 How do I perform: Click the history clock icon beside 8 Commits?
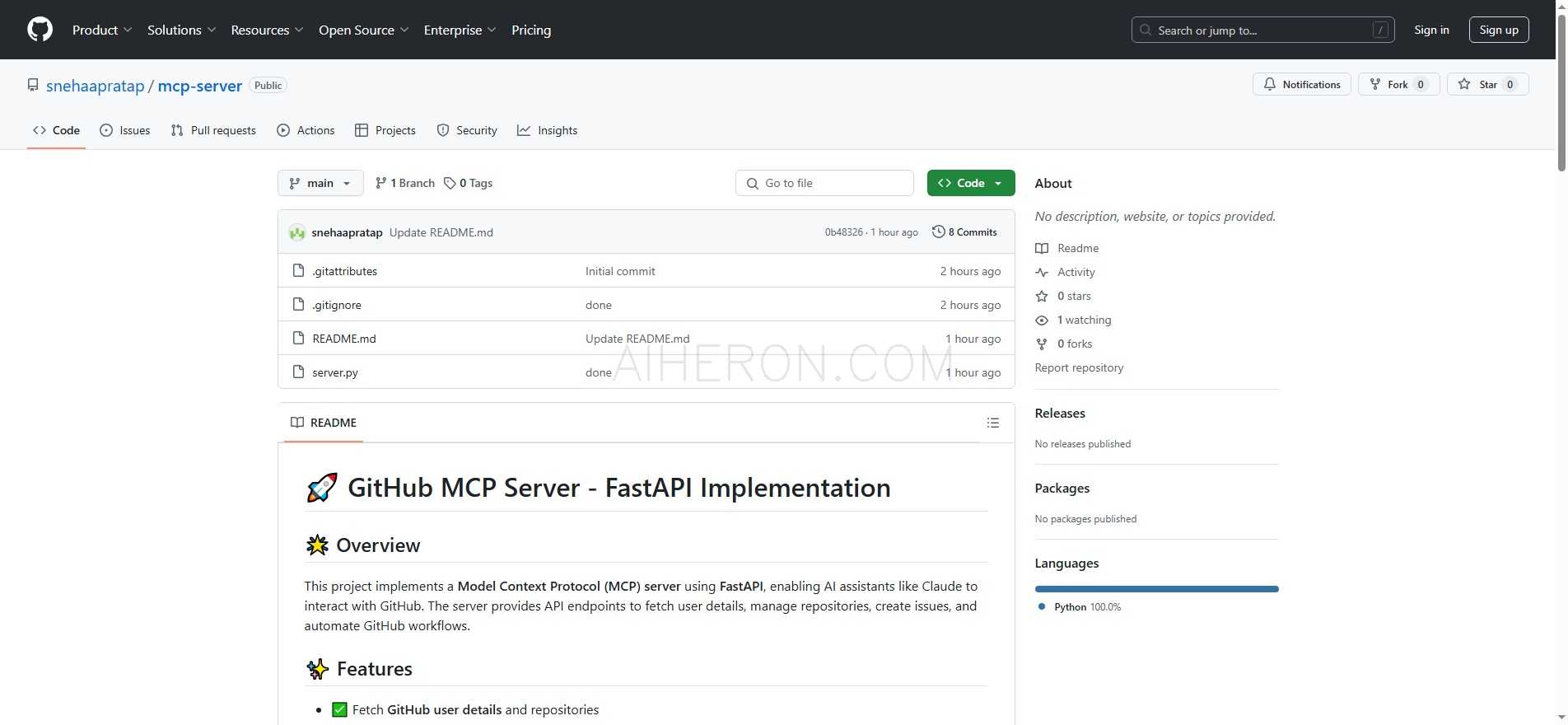[938, 232]
